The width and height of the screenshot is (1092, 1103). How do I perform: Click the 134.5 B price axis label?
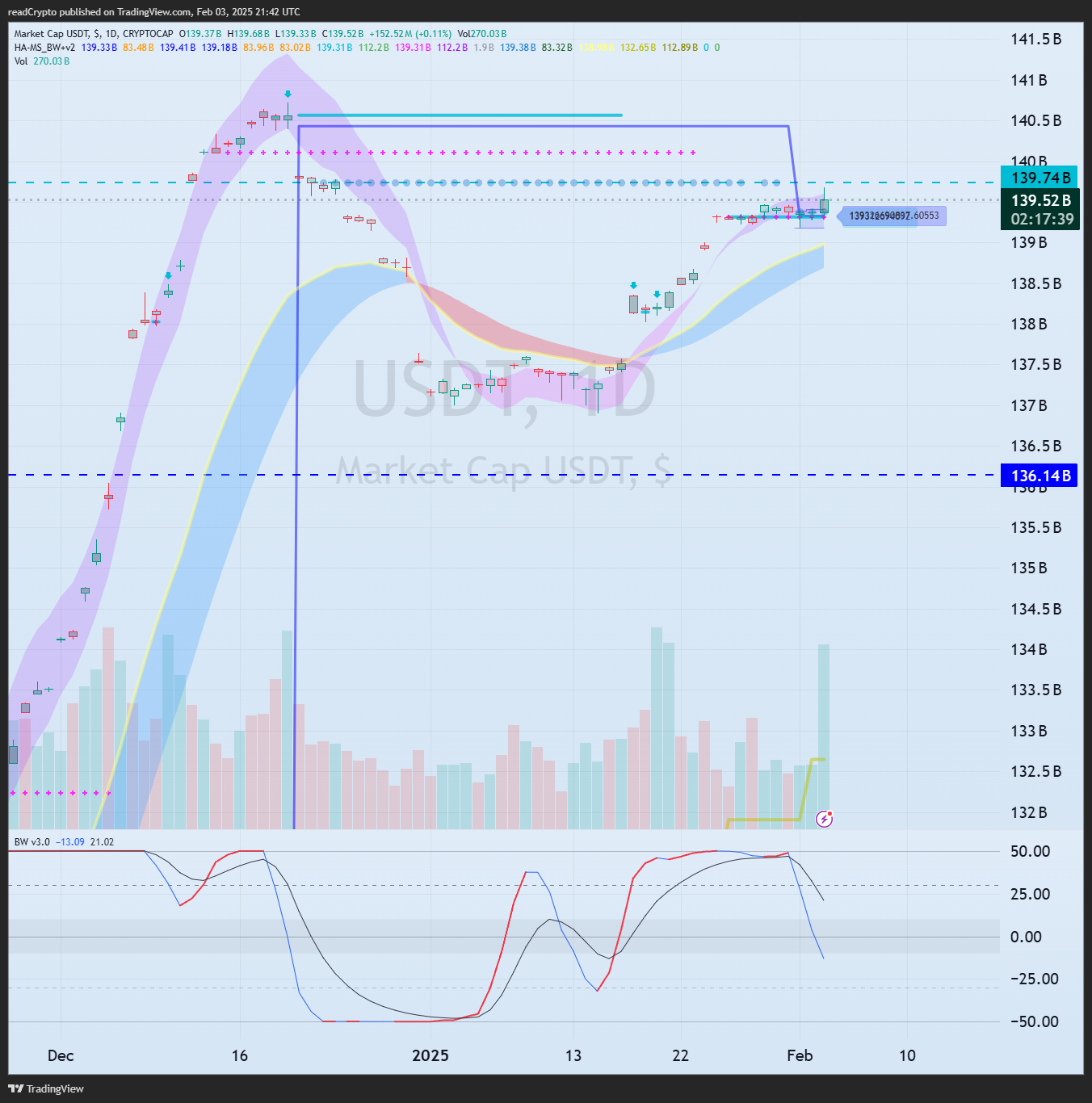(x=1035, y=609)
